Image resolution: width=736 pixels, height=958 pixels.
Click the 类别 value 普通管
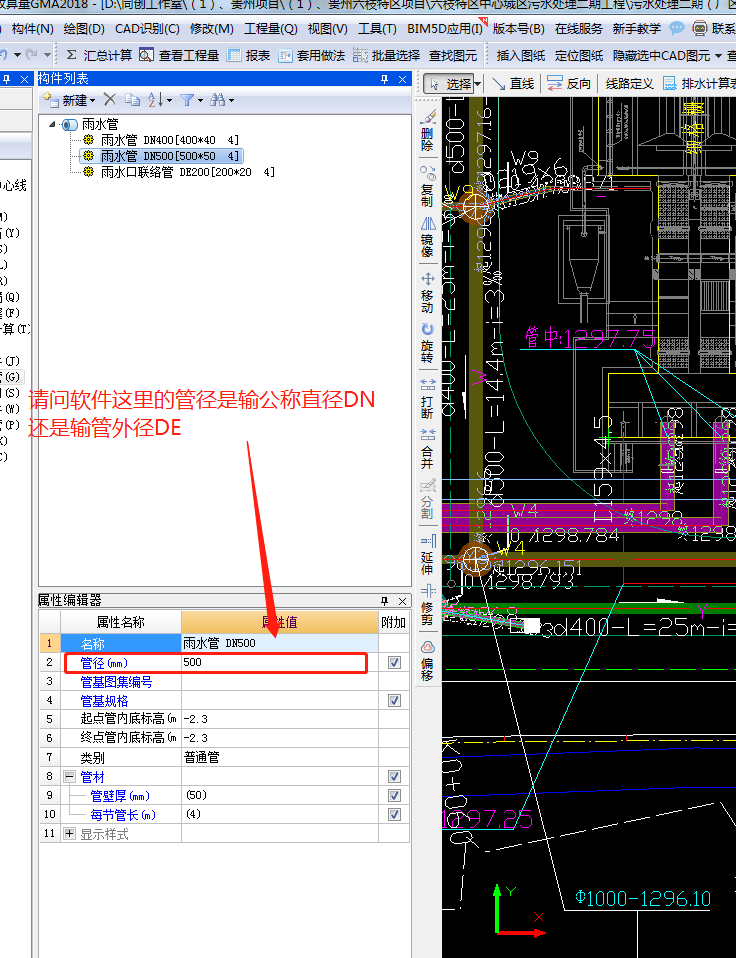point(280,757)
